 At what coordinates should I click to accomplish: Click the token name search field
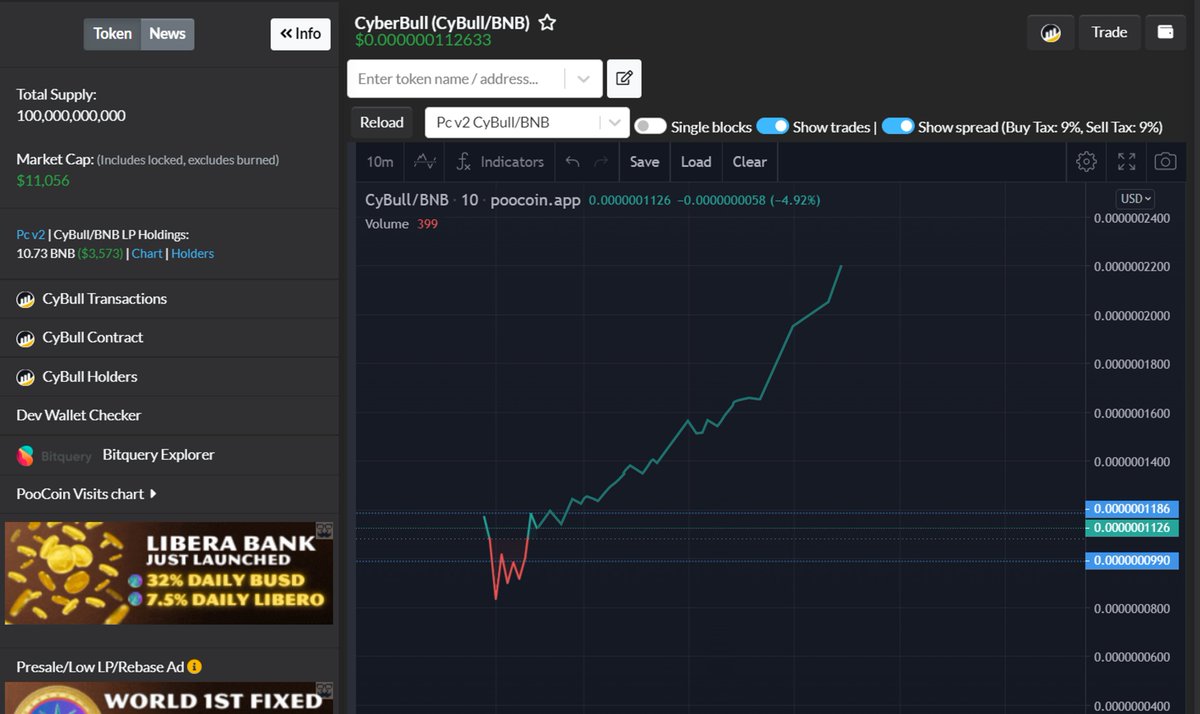[x=457, y=79]
